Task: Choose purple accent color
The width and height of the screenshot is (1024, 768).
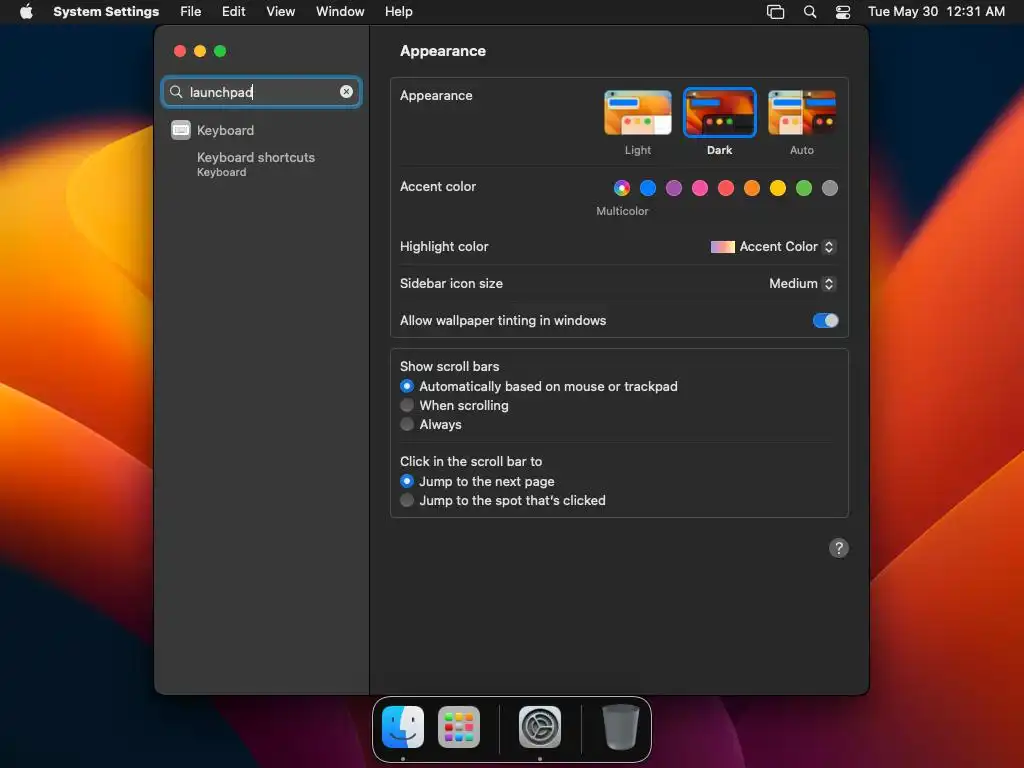Action: 674,188
